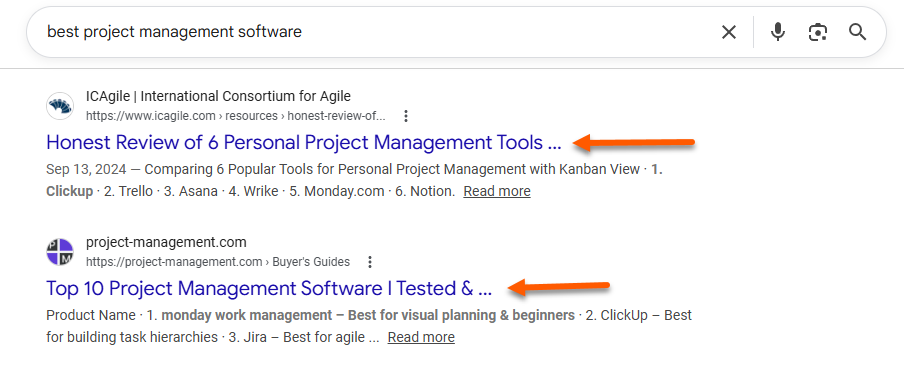
Task: Submit search with the magnifying glass icon
Action: (857, 32)
